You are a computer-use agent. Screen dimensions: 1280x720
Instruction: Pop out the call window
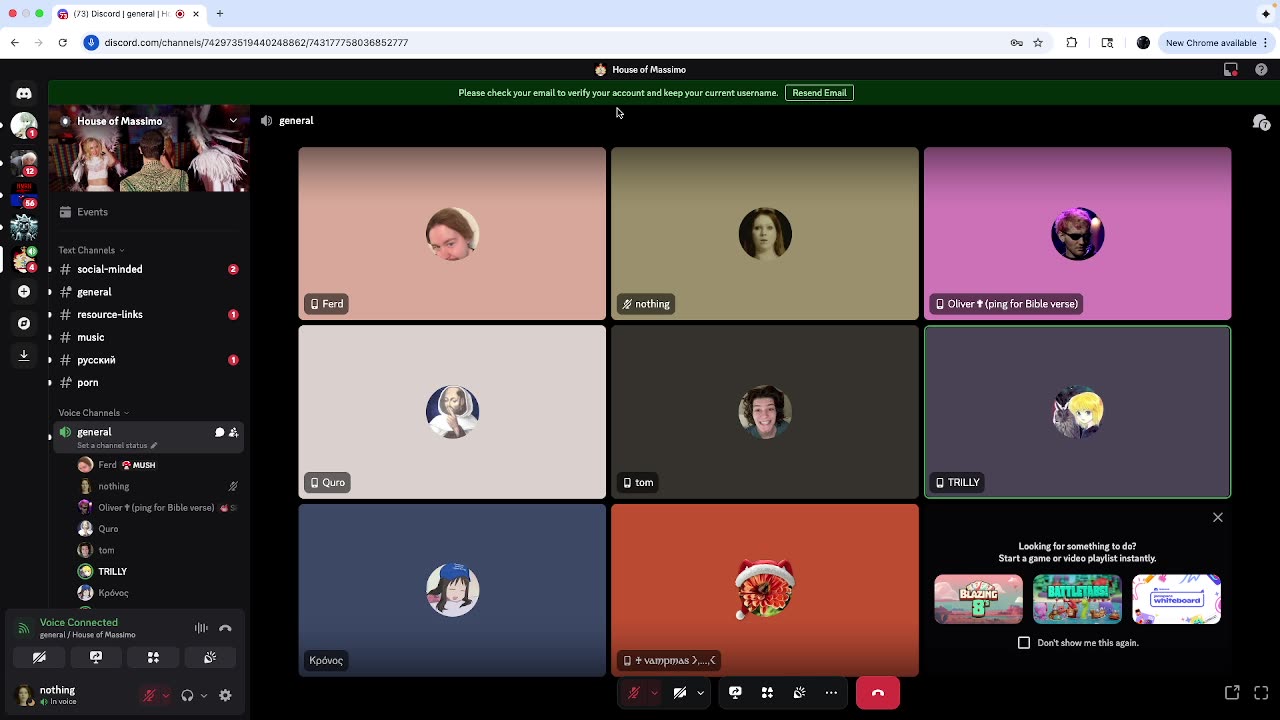pyautogui.click(x=1232, y=692)
